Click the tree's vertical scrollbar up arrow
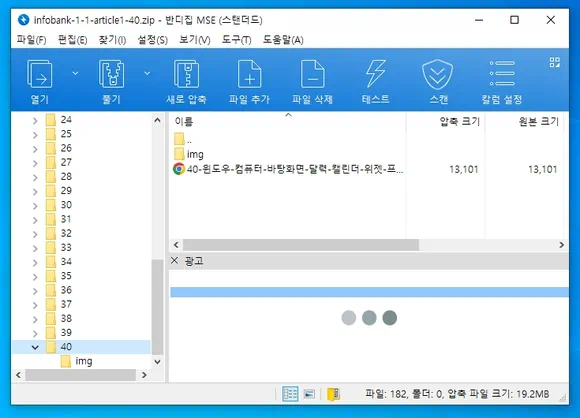Image resolution: width=580 pixels, height=418 pixels. pos(157,120)
